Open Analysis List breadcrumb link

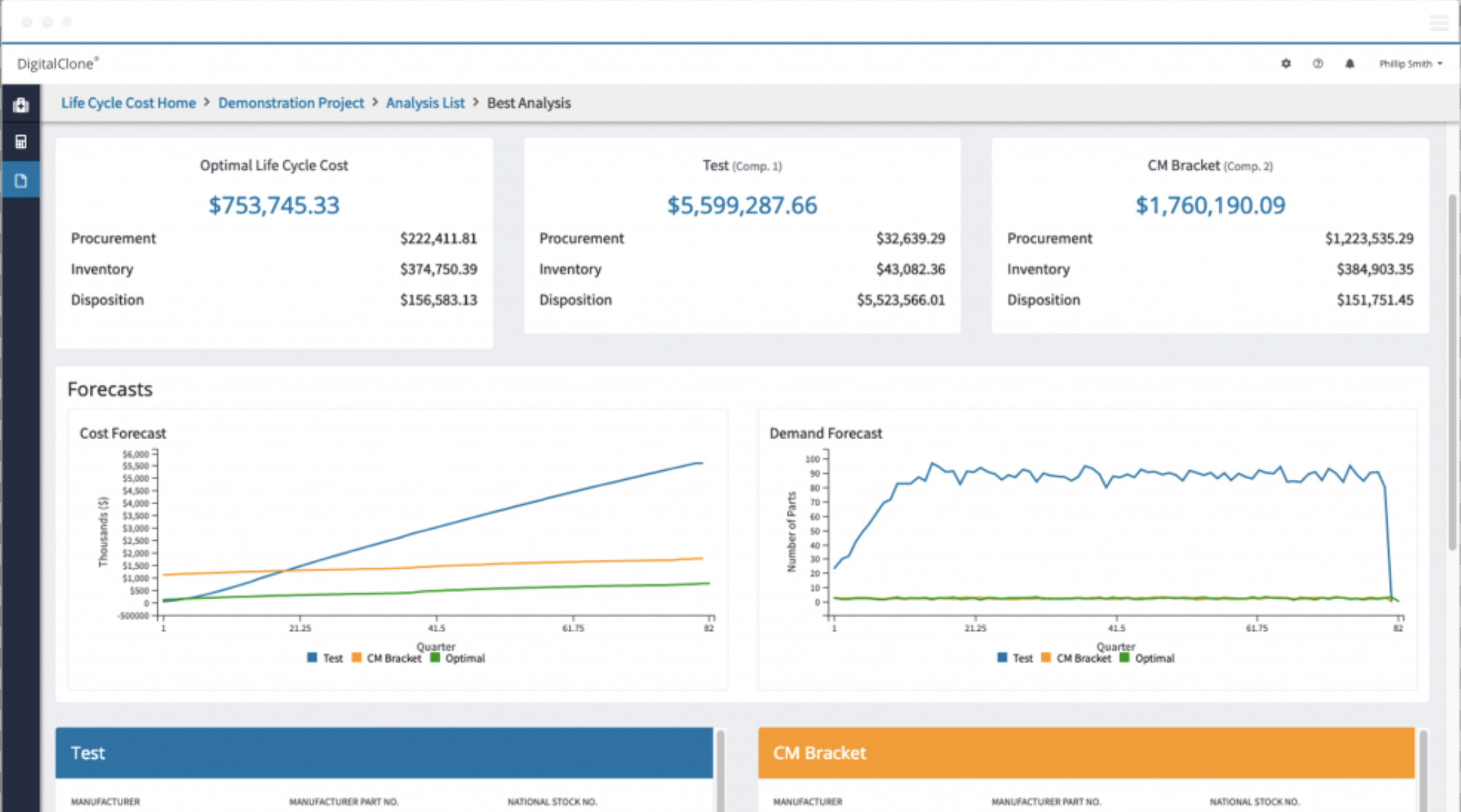click(x=425, y=103)
